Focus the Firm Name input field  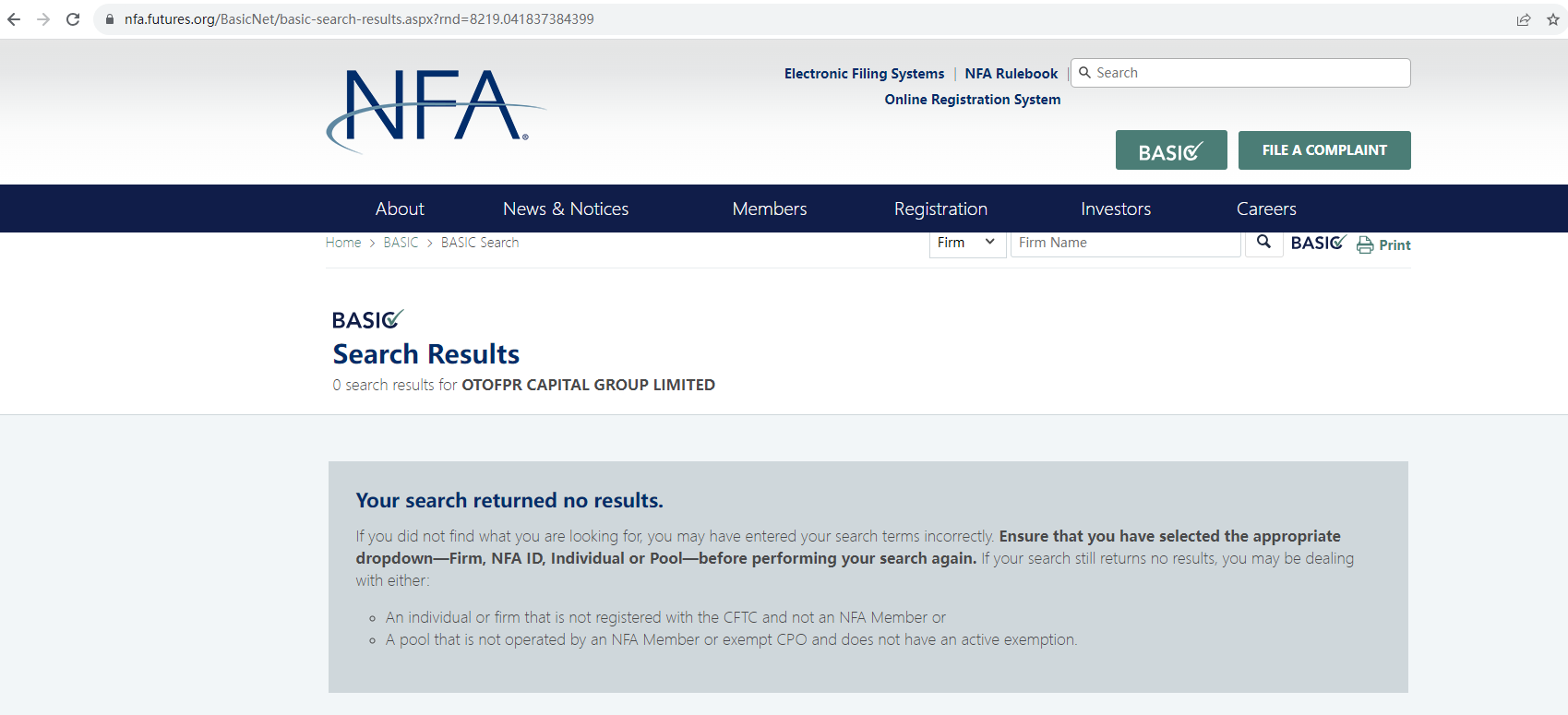[x=1126, y=243]
